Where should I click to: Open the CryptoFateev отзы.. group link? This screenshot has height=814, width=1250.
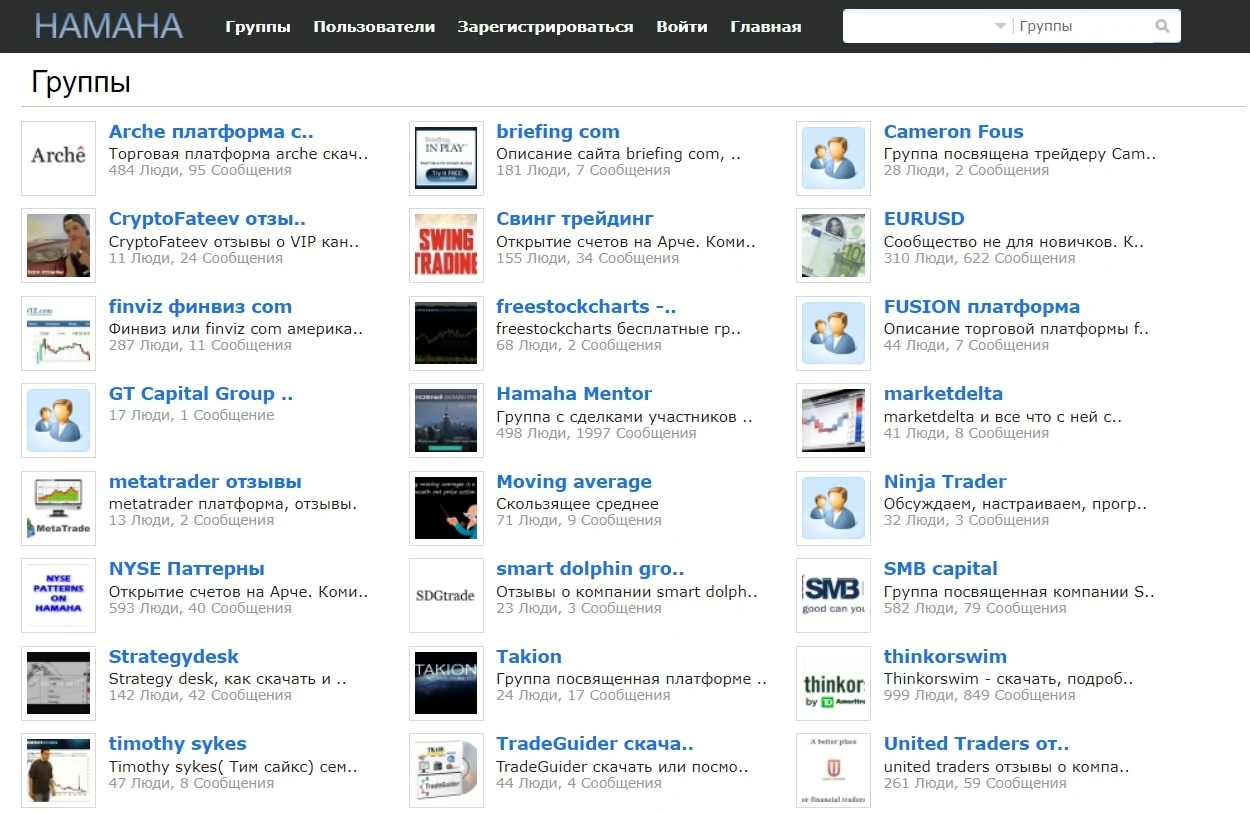click(x=207, y=218)
